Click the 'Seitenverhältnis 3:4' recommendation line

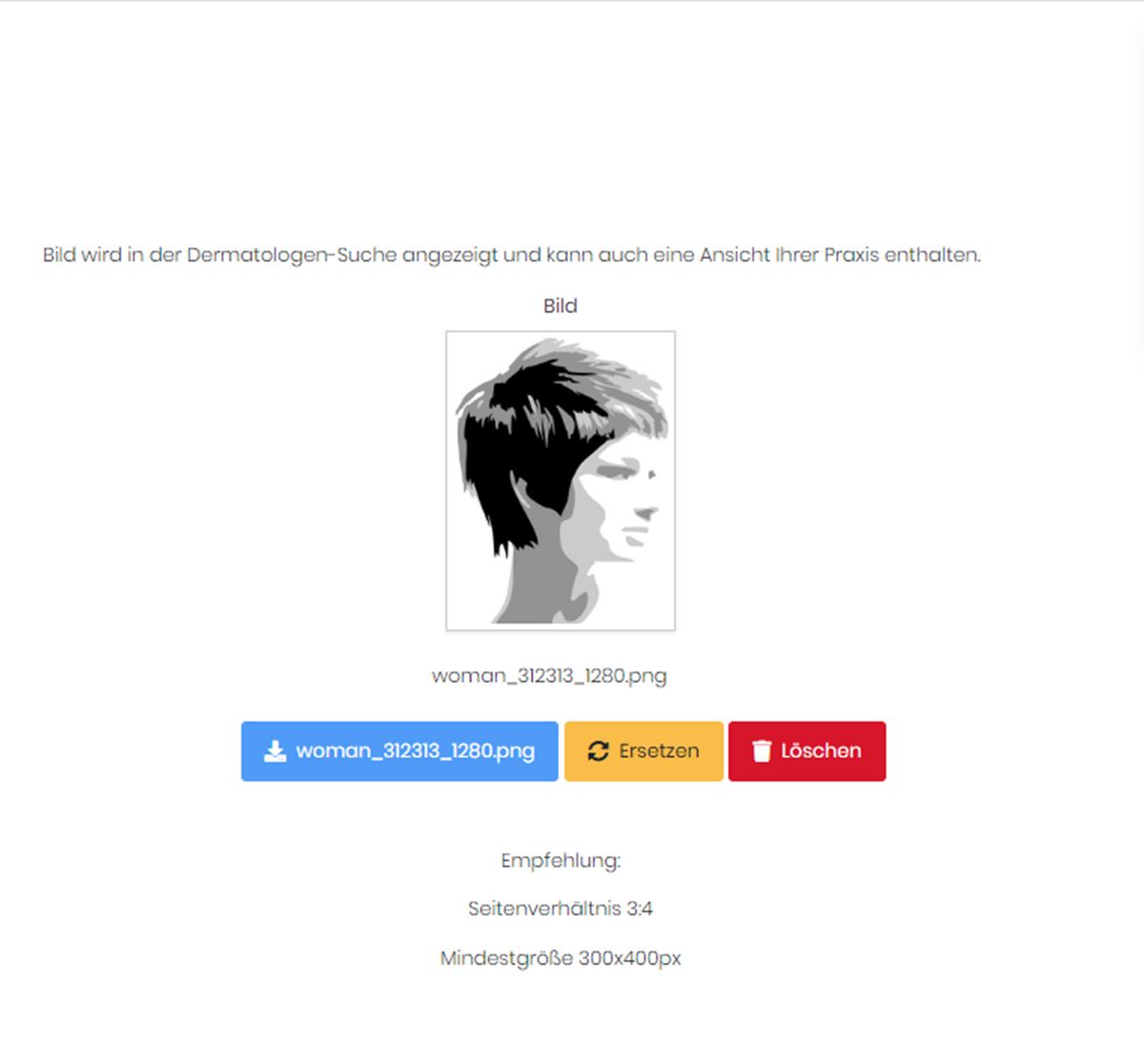click(x=561, y=909)
